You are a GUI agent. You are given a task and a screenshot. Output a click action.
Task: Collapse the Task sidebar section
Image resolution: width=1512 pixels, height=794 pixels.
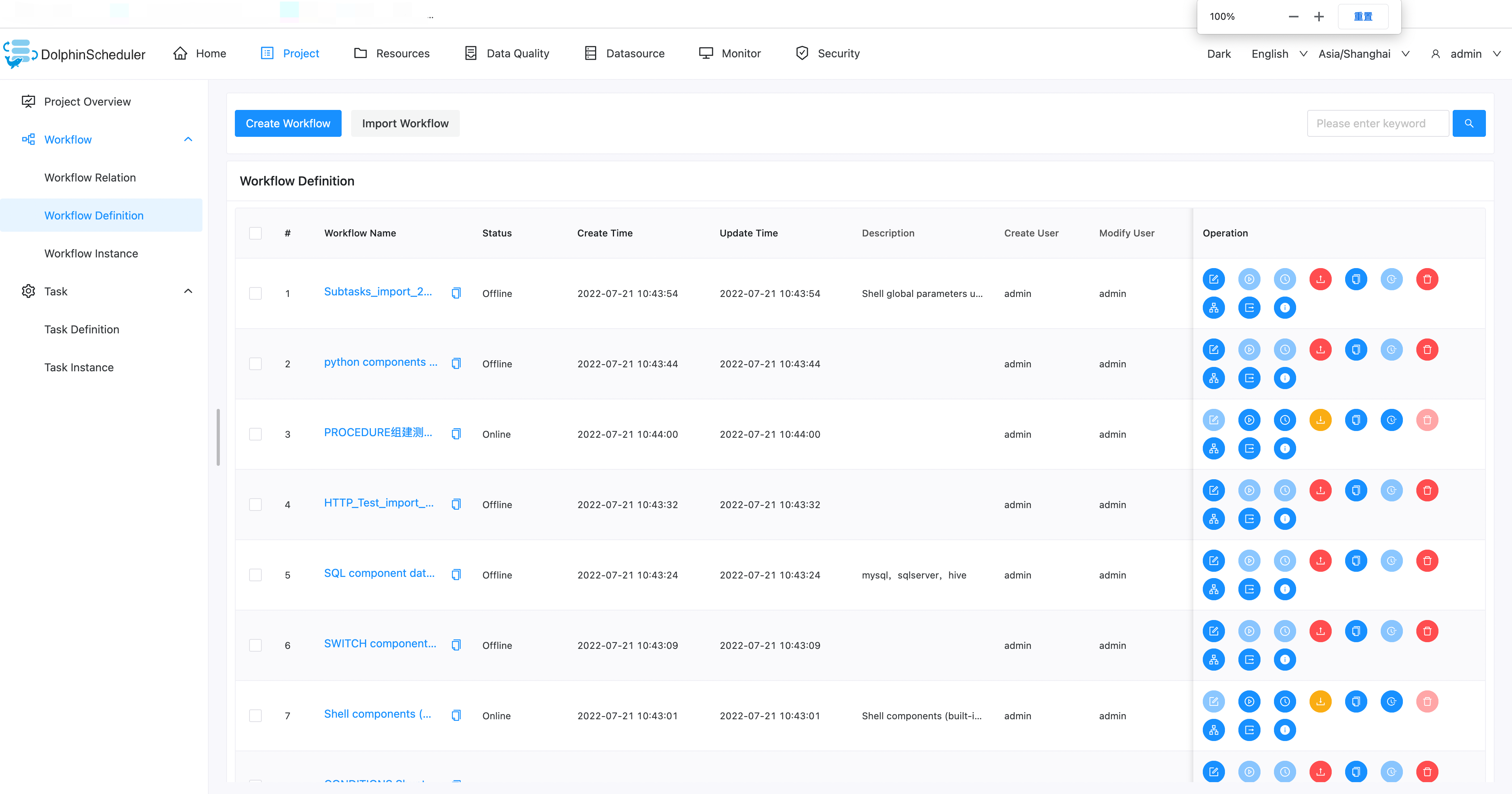(188, 291)
